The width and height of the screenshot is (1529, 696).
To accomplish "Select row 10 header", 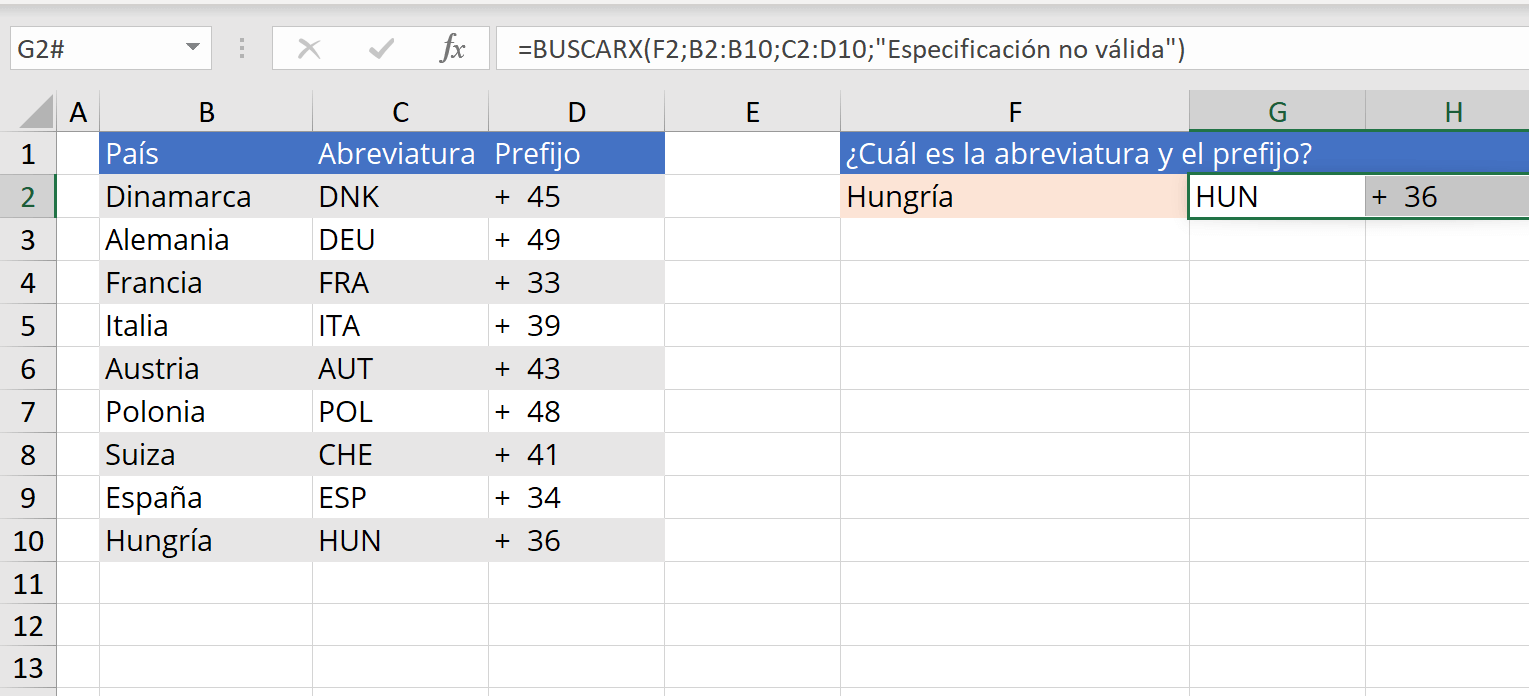I will click(x=28, y=541).
